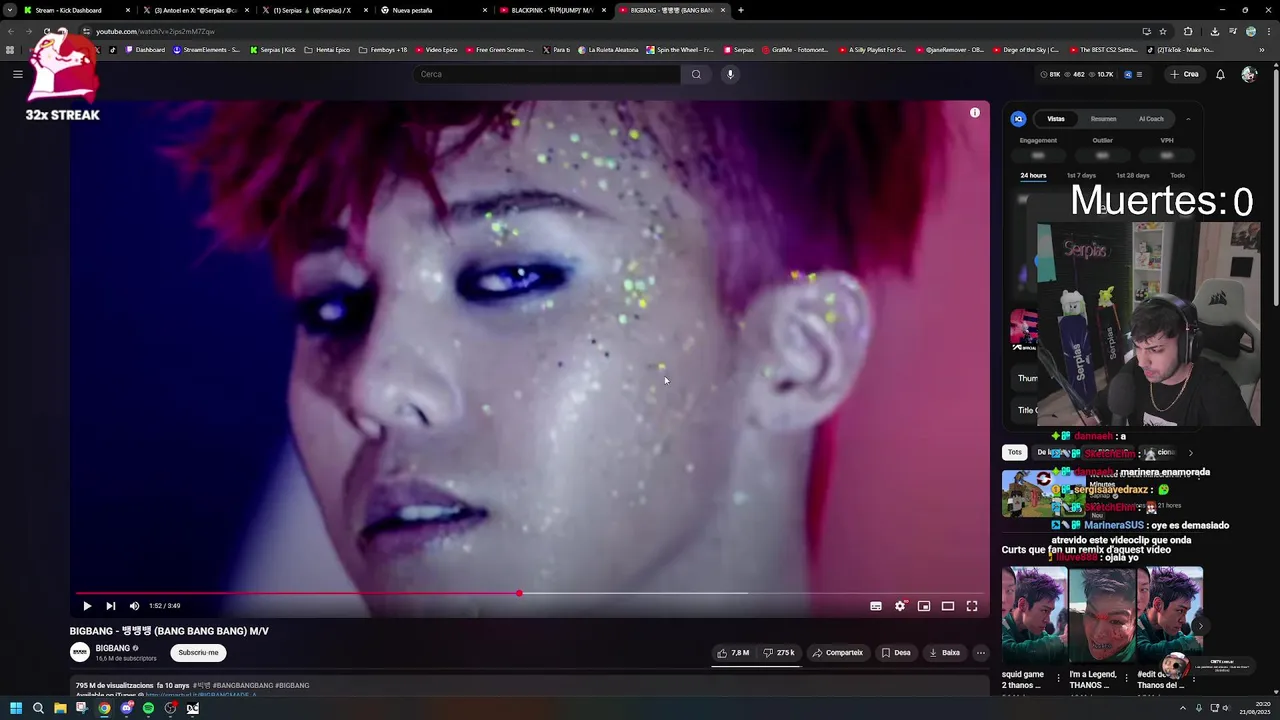Toggle theater mode view
1280x720 pixels.
(948, 606)
